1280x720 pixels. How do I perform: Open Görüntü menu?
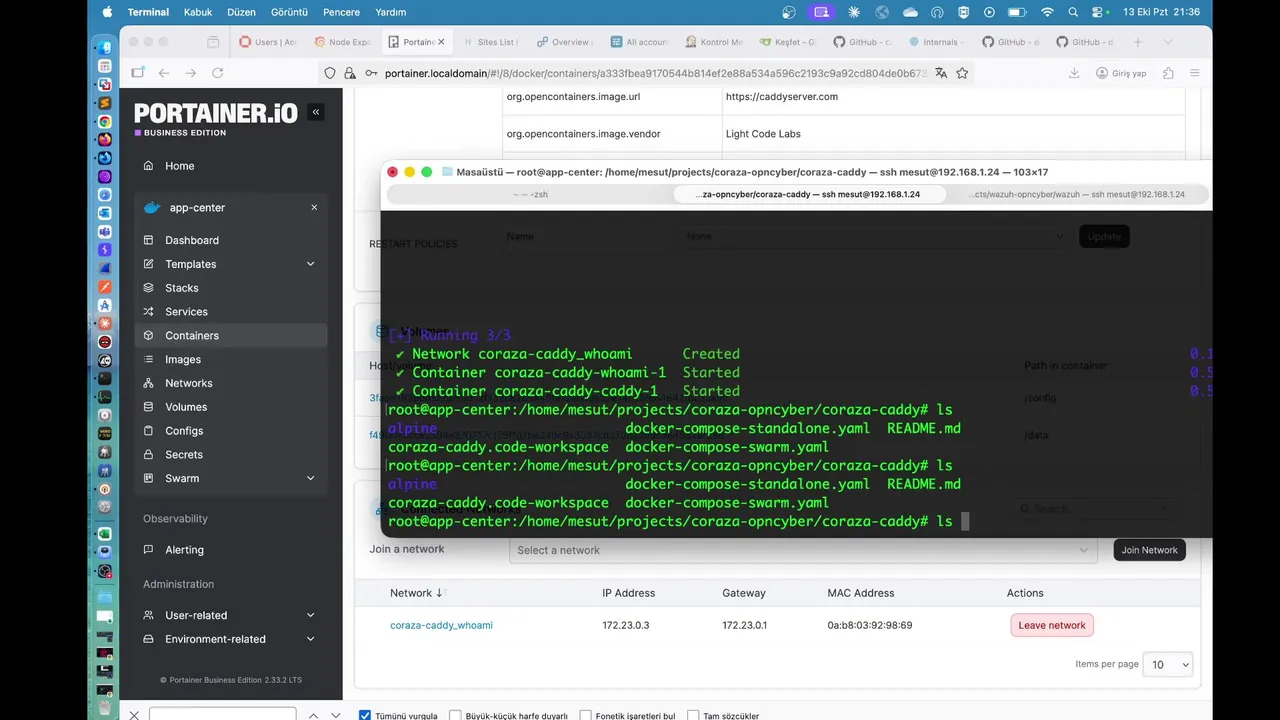(x=289, y=12)
